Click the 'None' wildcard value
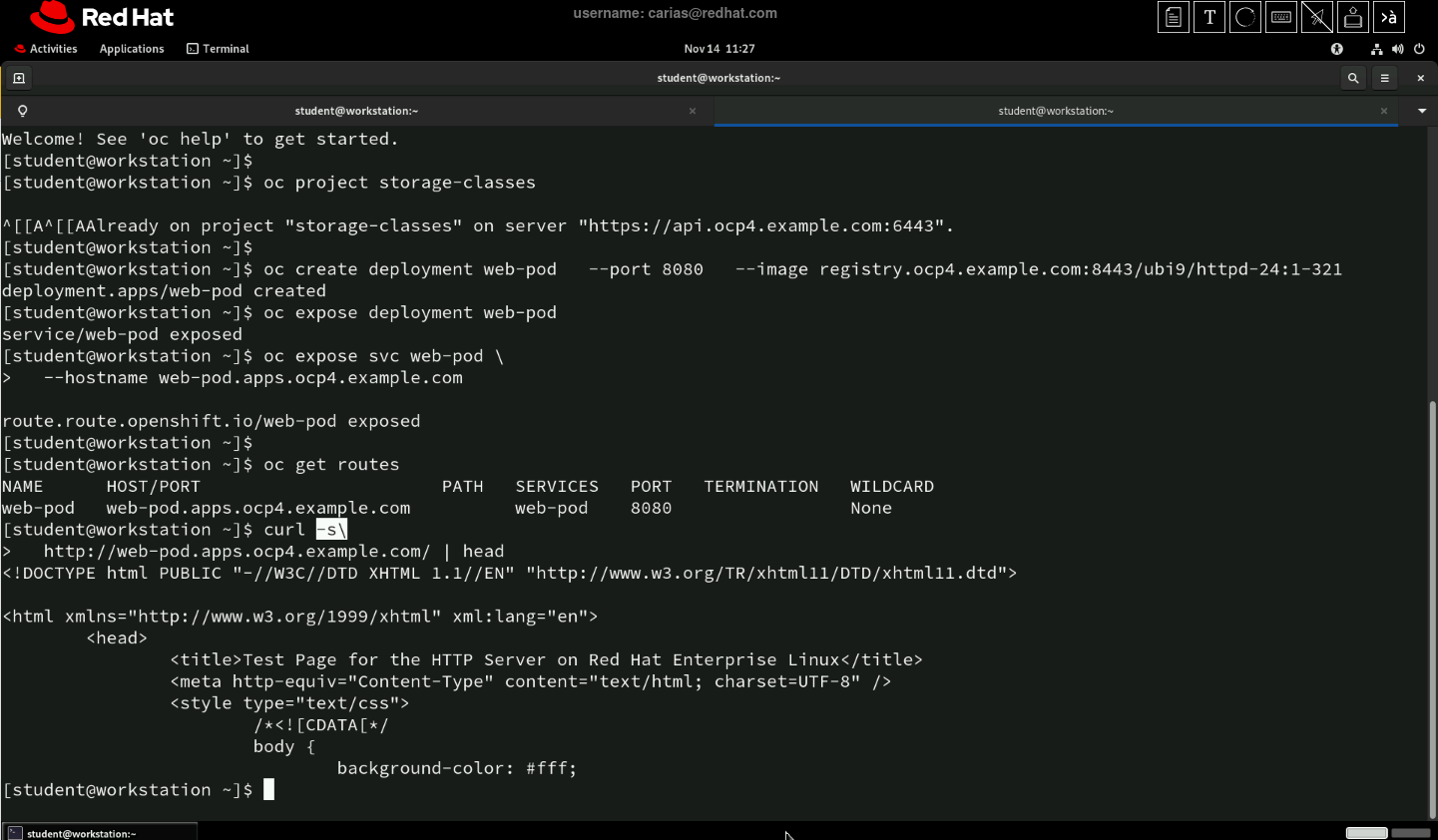 click(871, 508)
